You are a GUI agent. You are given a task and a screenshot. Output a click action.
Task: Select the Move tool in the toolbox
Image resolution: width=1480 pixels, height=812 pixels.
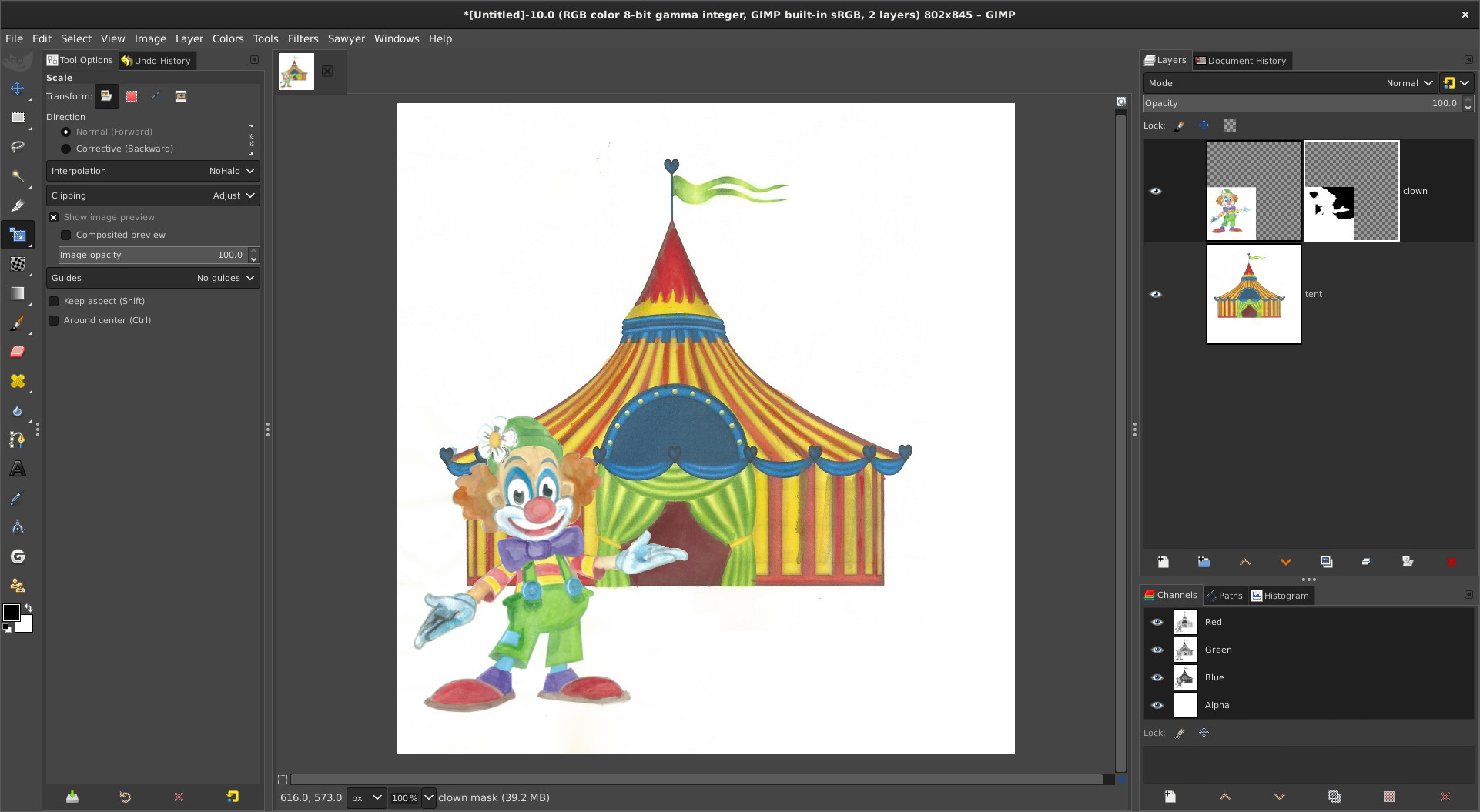tap(17, 89)
